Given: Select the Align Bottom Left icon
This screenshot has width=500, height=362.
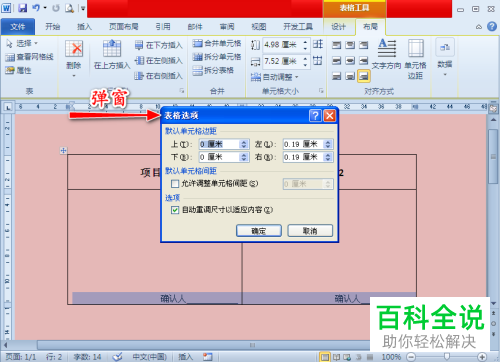Looking at the screenshot, I should tap(337, 76).
